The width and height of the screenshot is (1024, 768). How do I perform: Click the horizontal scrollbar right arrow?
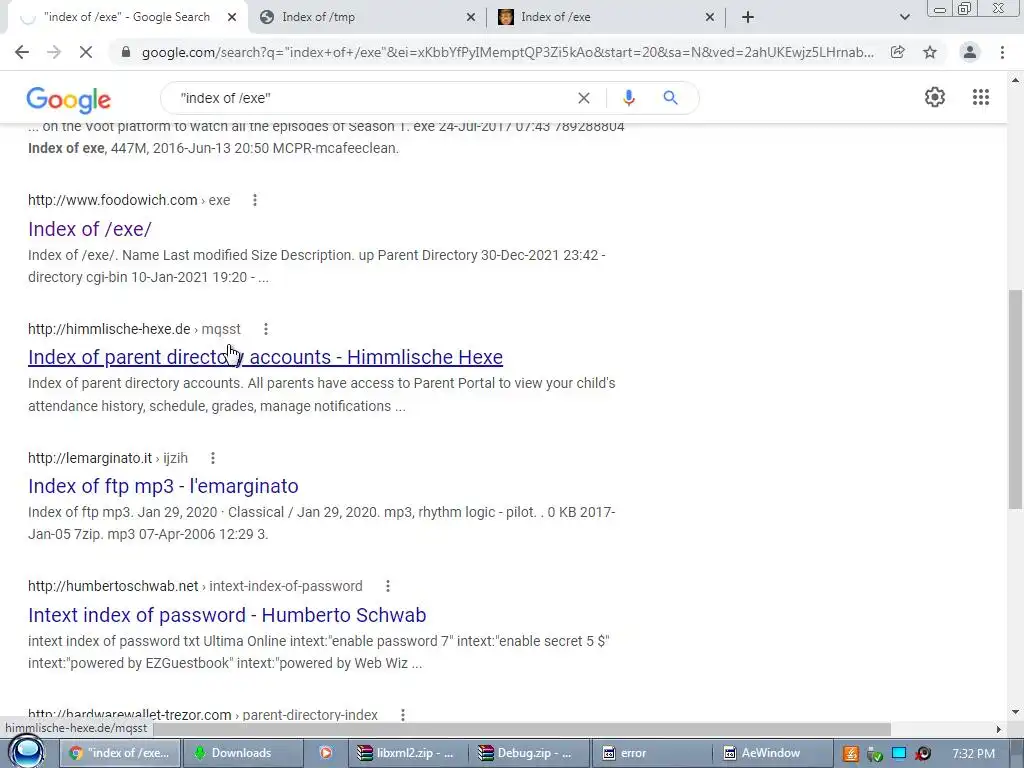[x=999, y=729]
